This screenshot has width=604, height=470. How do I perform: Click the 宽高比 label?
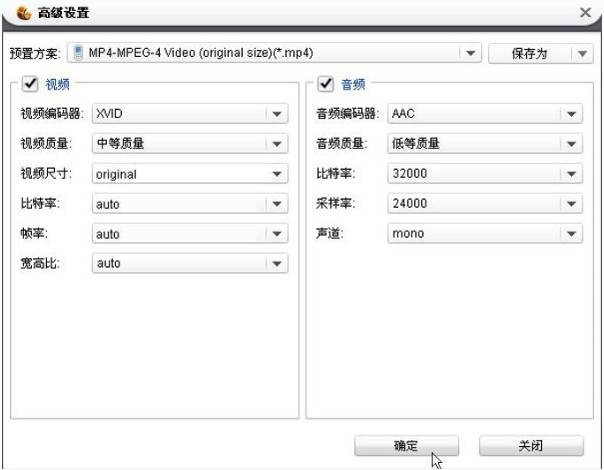[x=40, y=264]
